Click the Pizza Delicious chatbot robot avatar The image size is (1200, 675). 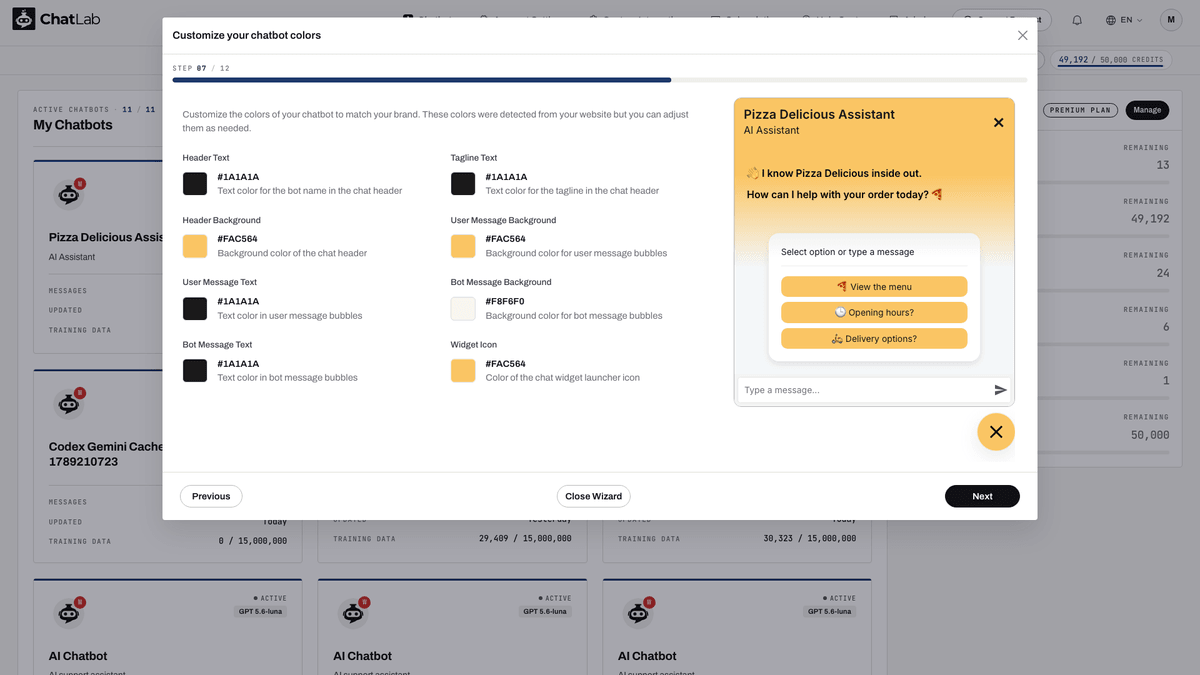pyautogui.click(x=68, y=196)
